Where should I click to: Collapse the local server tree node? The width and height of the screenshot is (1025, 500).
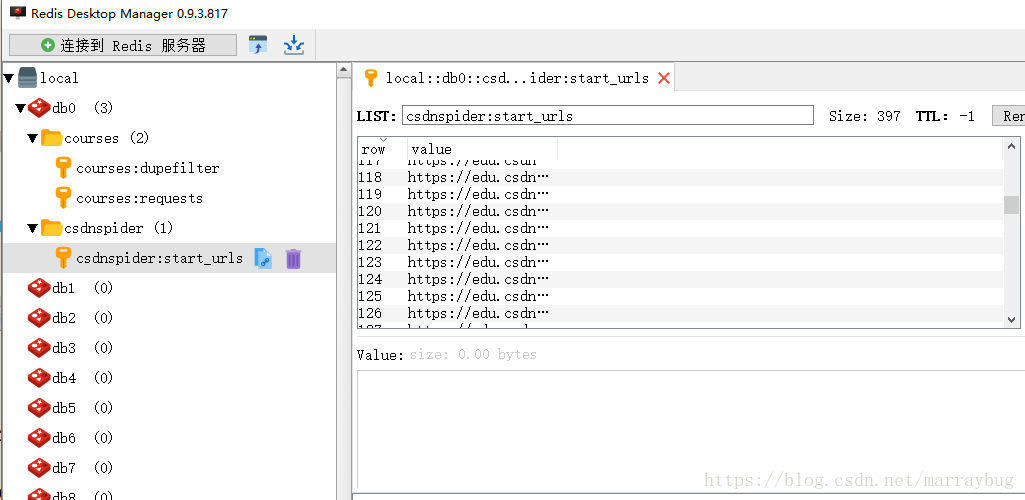(8, 78)
